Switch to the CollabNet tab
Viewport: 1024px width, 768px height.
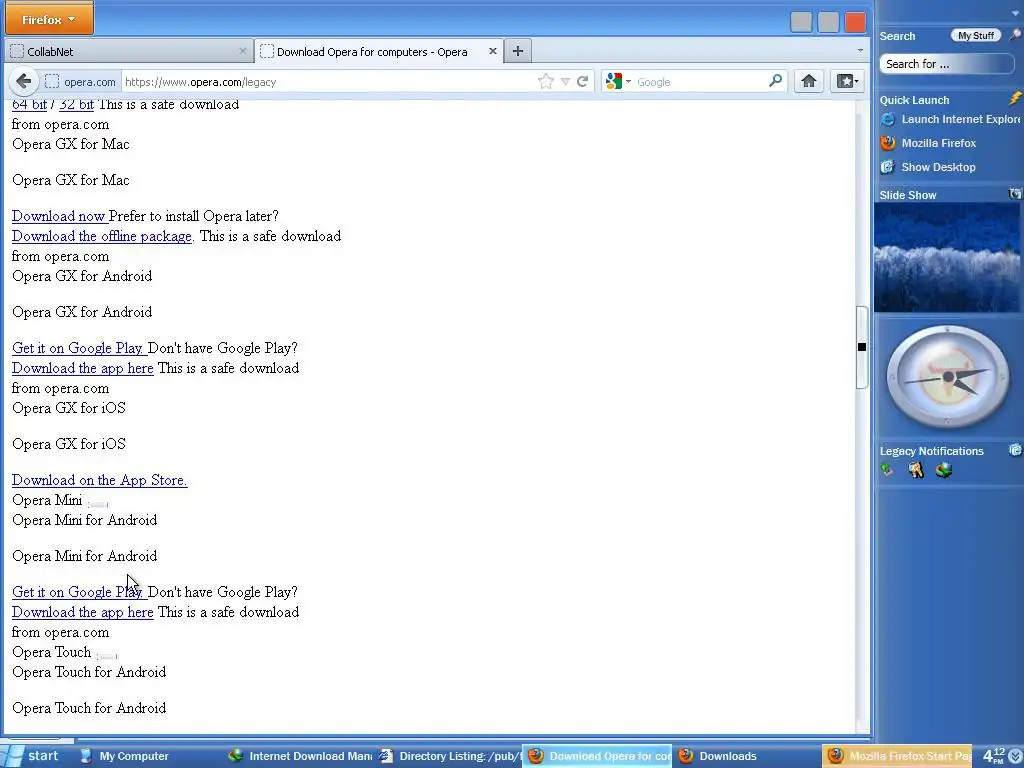[129, 52]
